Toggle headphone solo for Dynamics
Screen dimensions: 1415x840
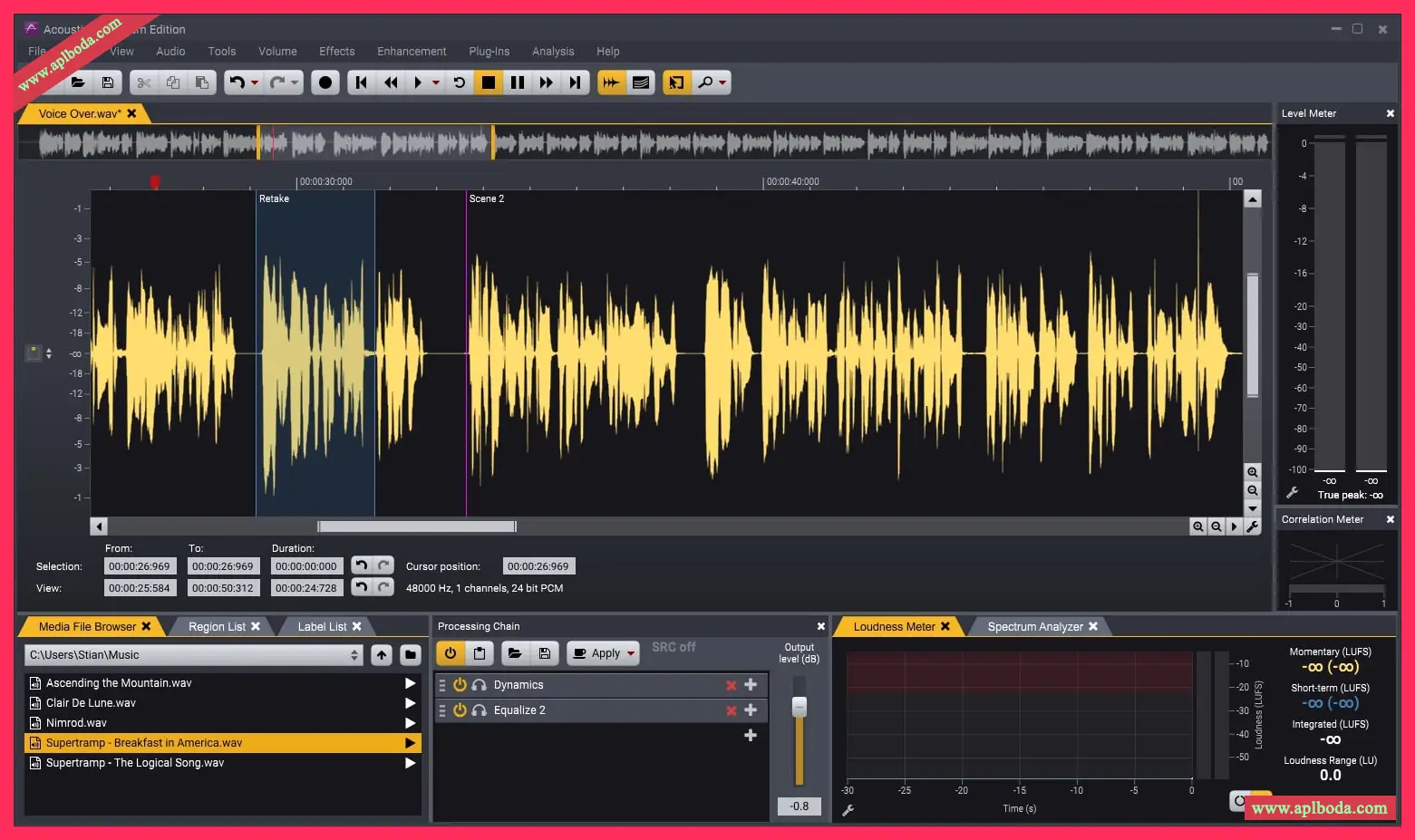point(480,685)
